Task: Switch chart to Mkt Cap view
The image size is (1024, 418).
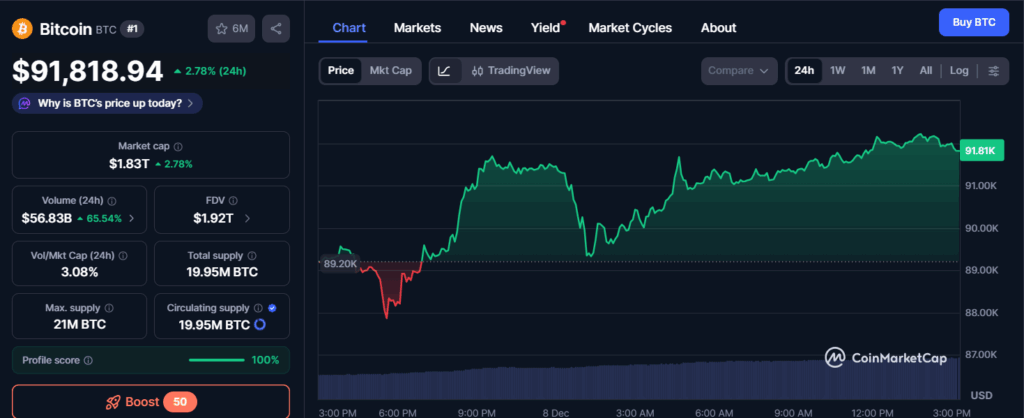Action: tap(390, 71)
